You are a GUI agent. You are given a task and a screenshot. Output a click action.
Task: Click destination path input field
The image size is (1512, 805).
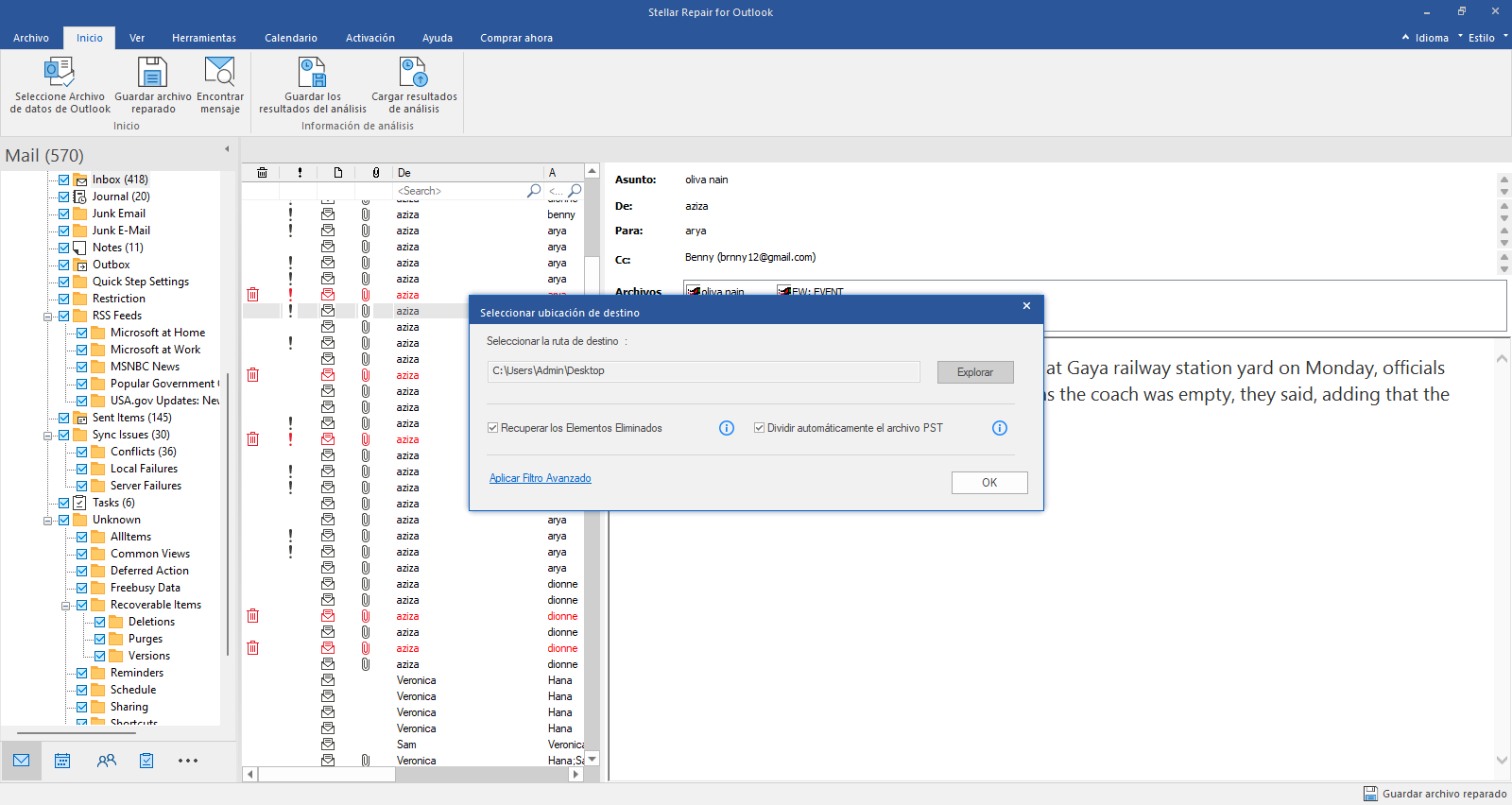point(704,371)
